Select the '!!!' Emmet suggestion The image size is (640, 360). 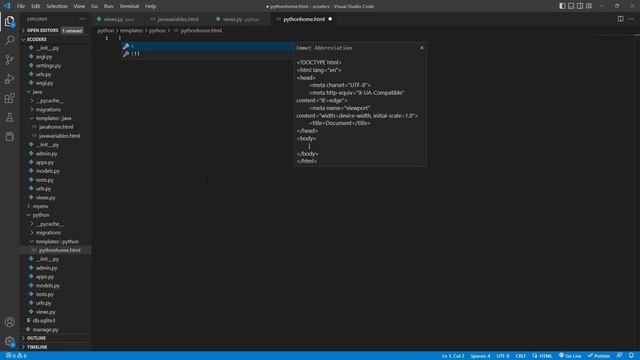click(207, 54)
